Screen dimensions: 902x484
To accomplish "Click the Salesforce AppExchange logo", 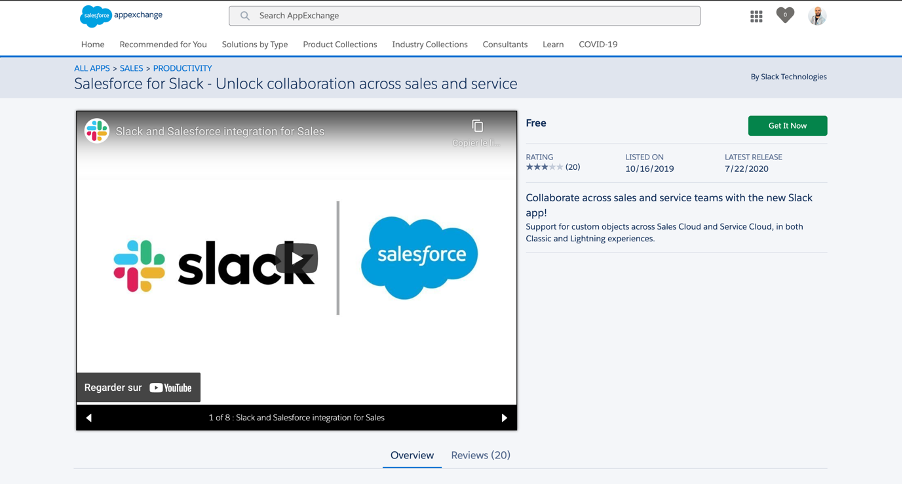I will tap(121, 16).
